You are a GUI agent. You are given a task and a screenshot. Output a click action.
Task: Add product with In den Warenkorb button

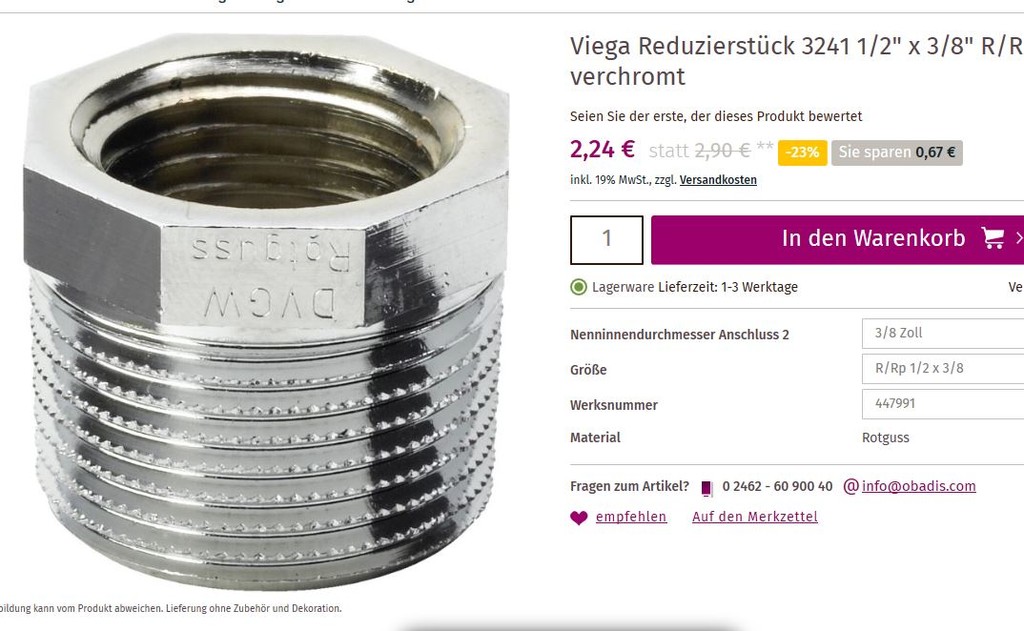[837, 240]
